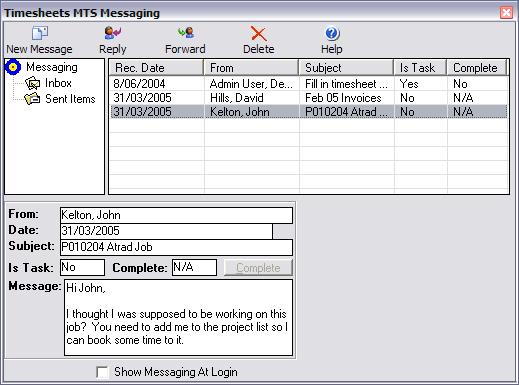This screenshot has width=519, height=385.
Task: Click the disabled Complete button
Action: click(258, 268)
